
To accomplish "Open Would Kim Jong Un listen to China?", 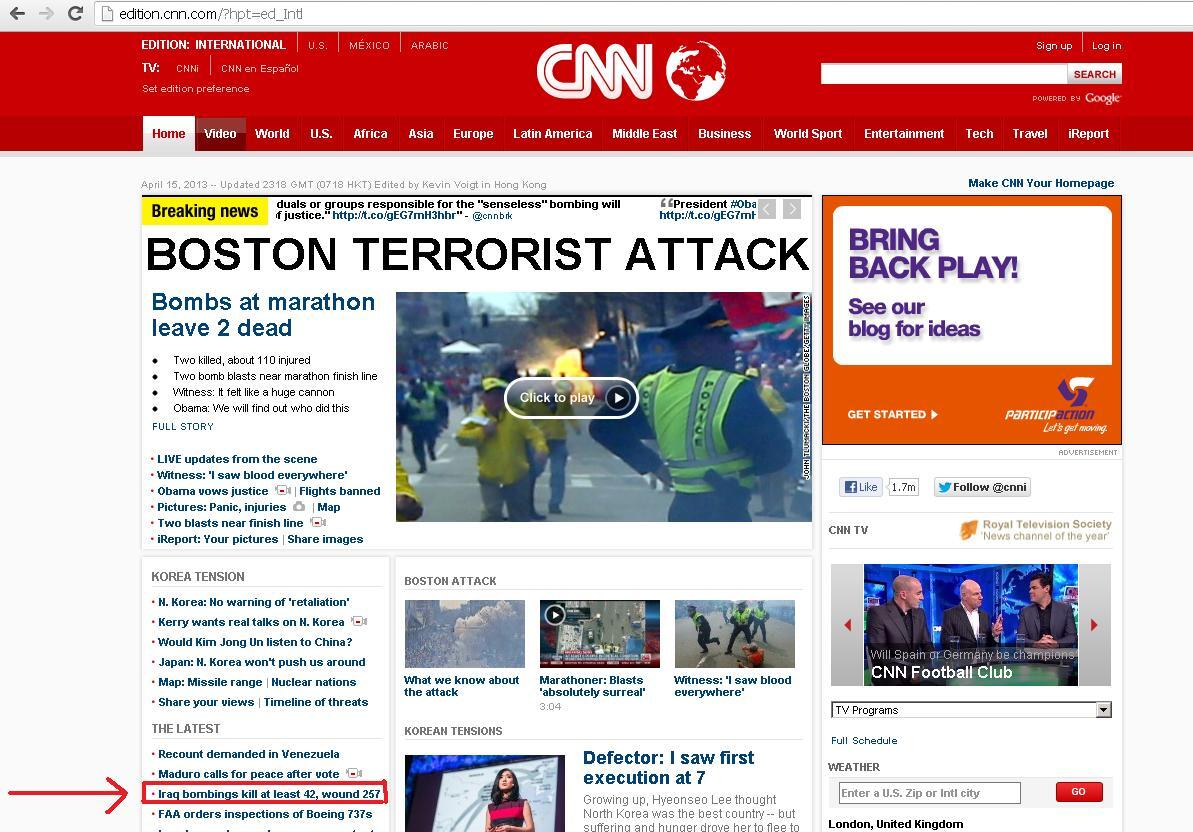I will point(255,642).
